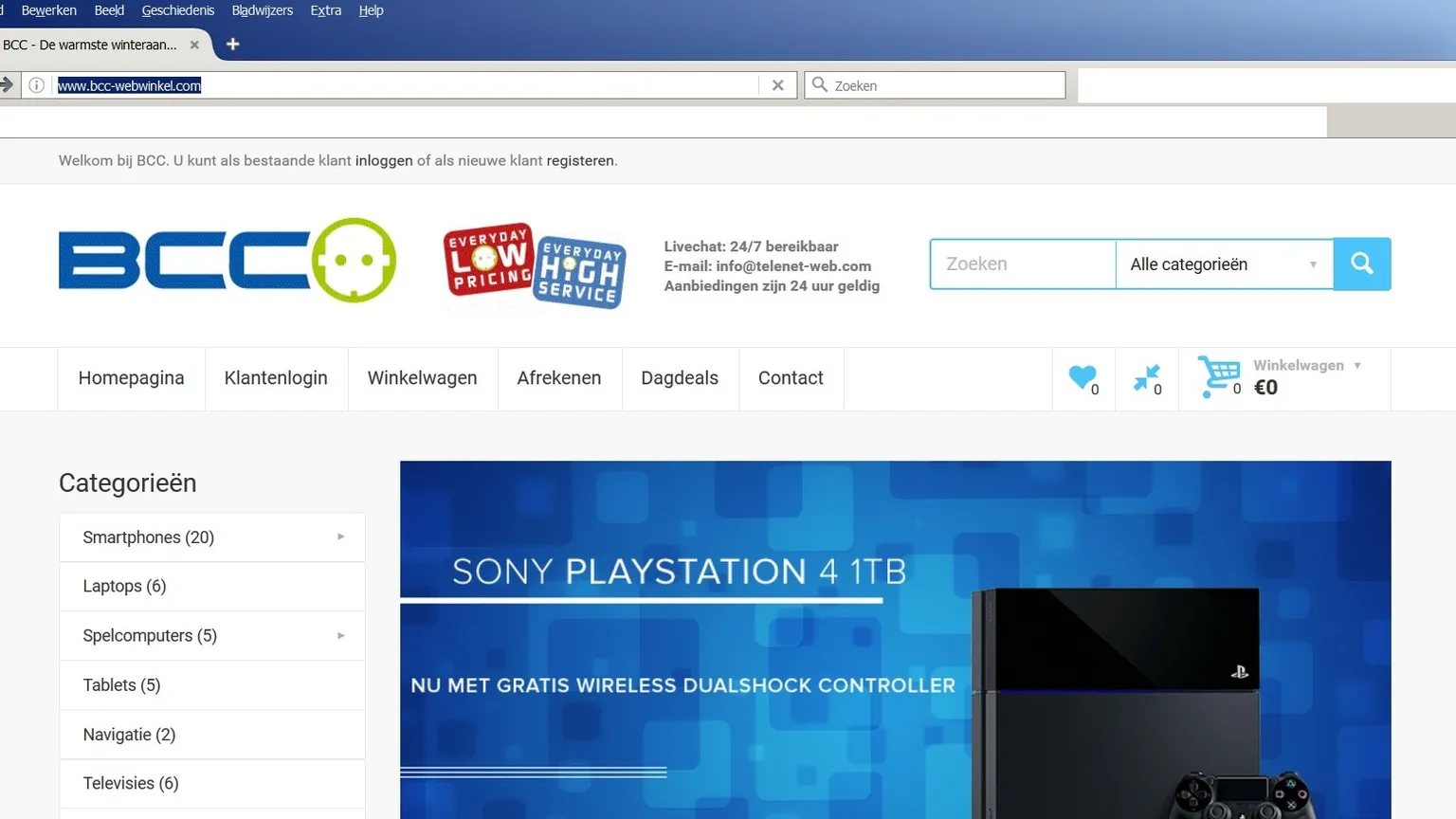The width and height of the screenshot is (1456, 819).
Task: Click the BCC logo
Action: [x=227, y=261]
